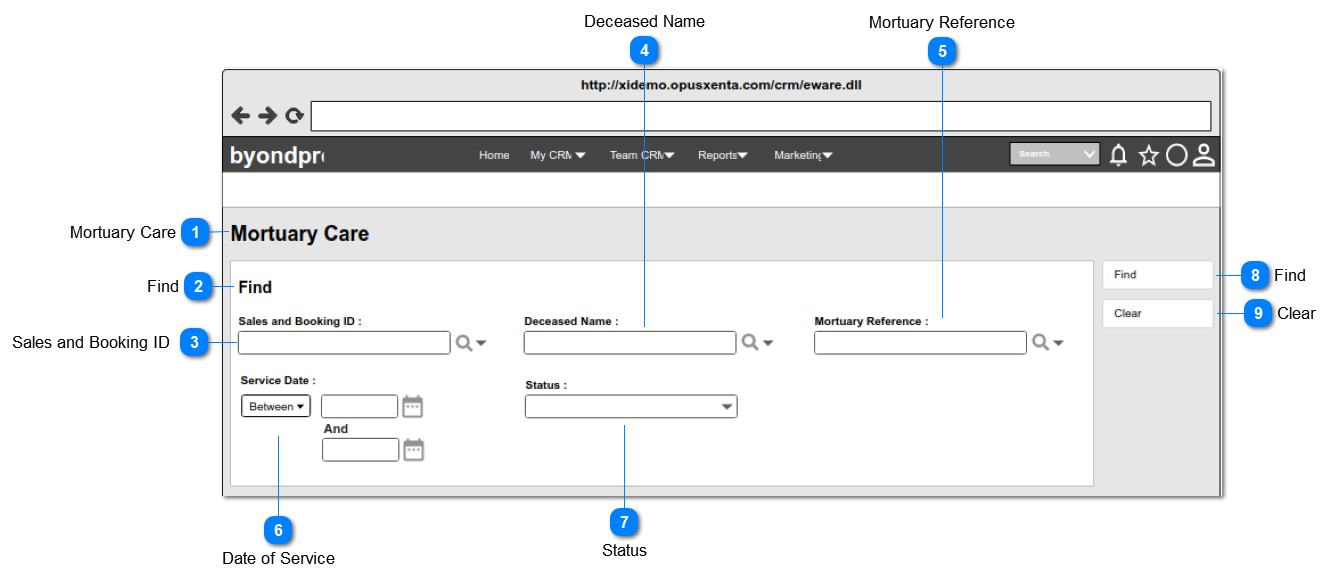Screen dimensions: 1332x584
Task: Click the Sales and Booking ID search magnifier
Action: coord(464,343)
